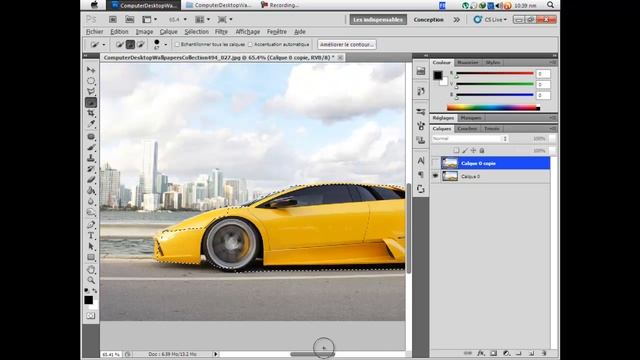The image size is (640, 360).
Task: Switch to the Couches tab
Action: click(467, 129)
